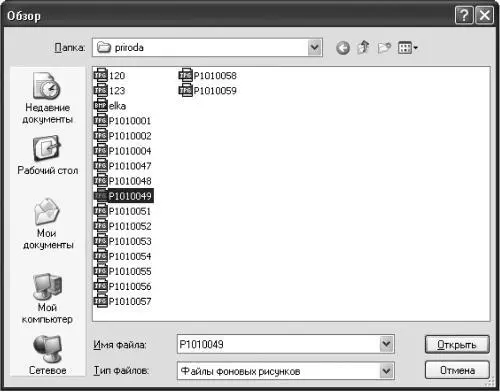
Task: Go up one folder level
Action: pyautogui.click(x=363, y=47)
